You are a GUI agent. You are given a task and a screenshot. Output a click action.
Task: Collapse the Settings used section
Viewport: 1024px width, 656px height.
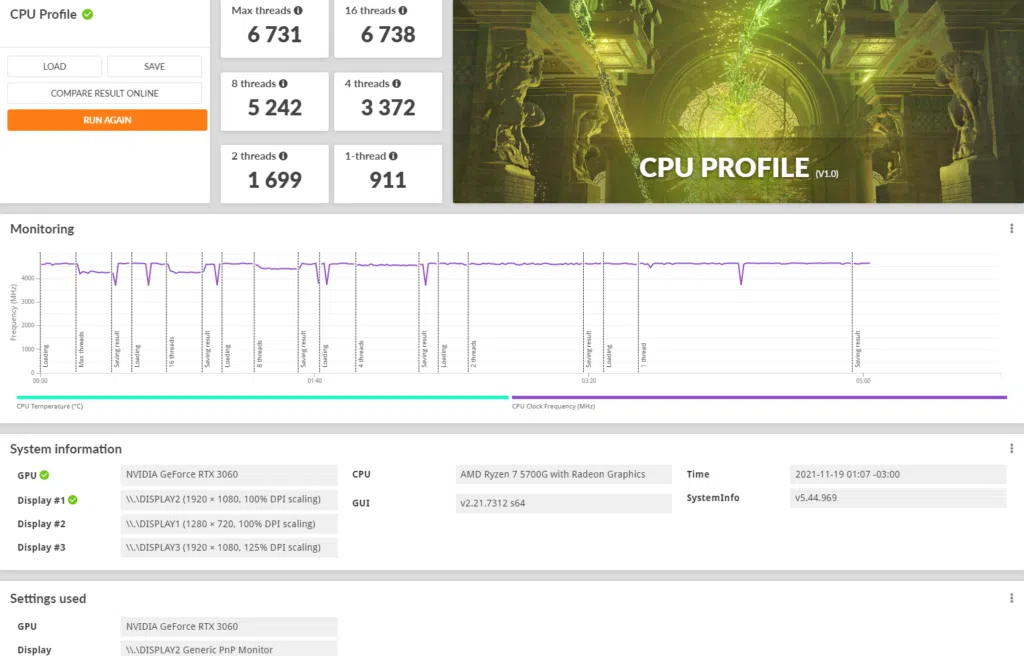click(x=48, y=598)
